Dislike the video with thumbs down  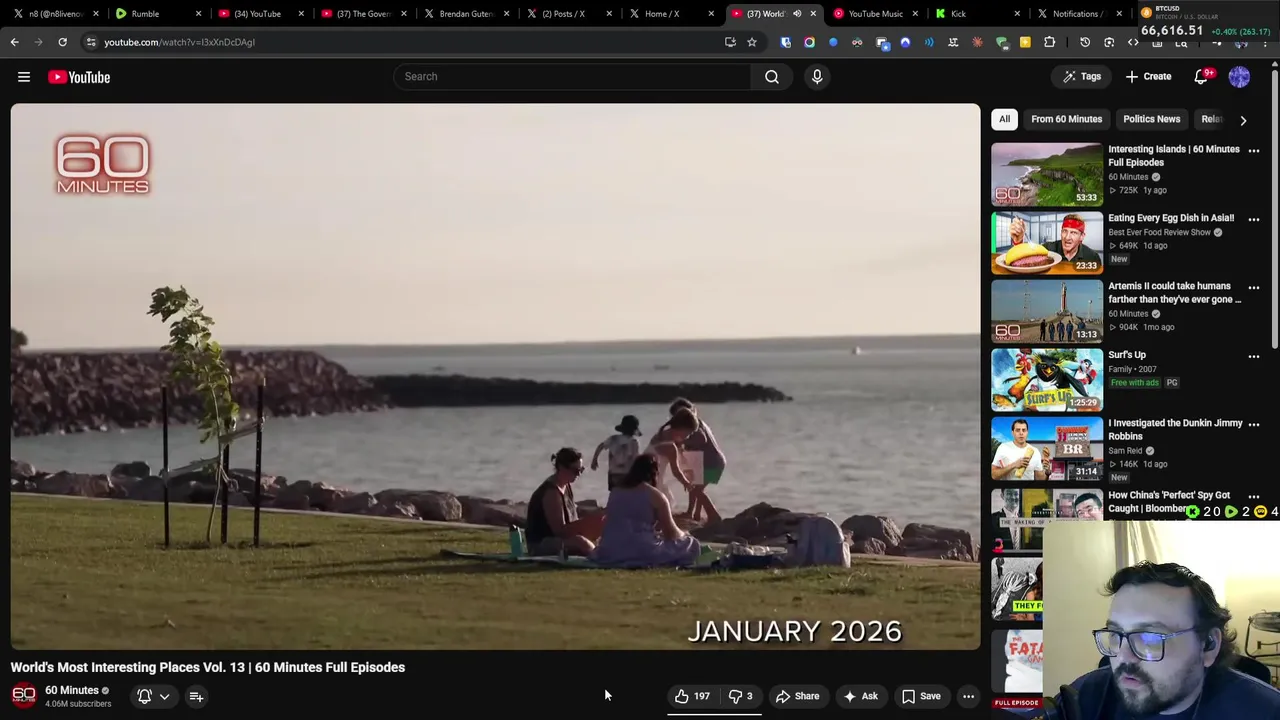[741, 696]
